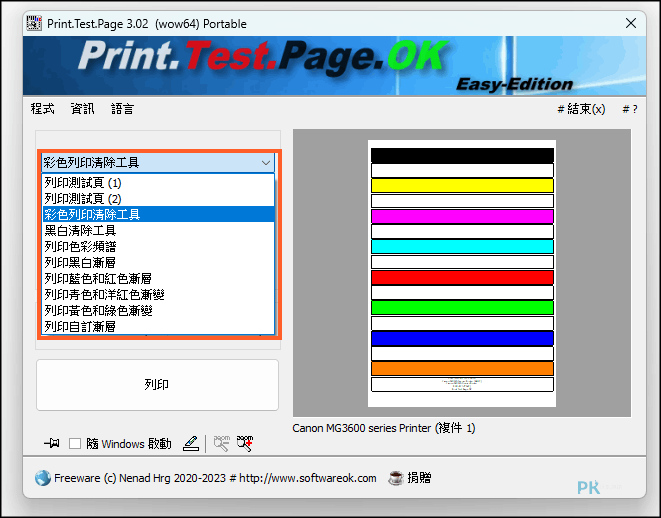
Task: Click the orange bar in print preview
Action: click(x=462, y=369)
